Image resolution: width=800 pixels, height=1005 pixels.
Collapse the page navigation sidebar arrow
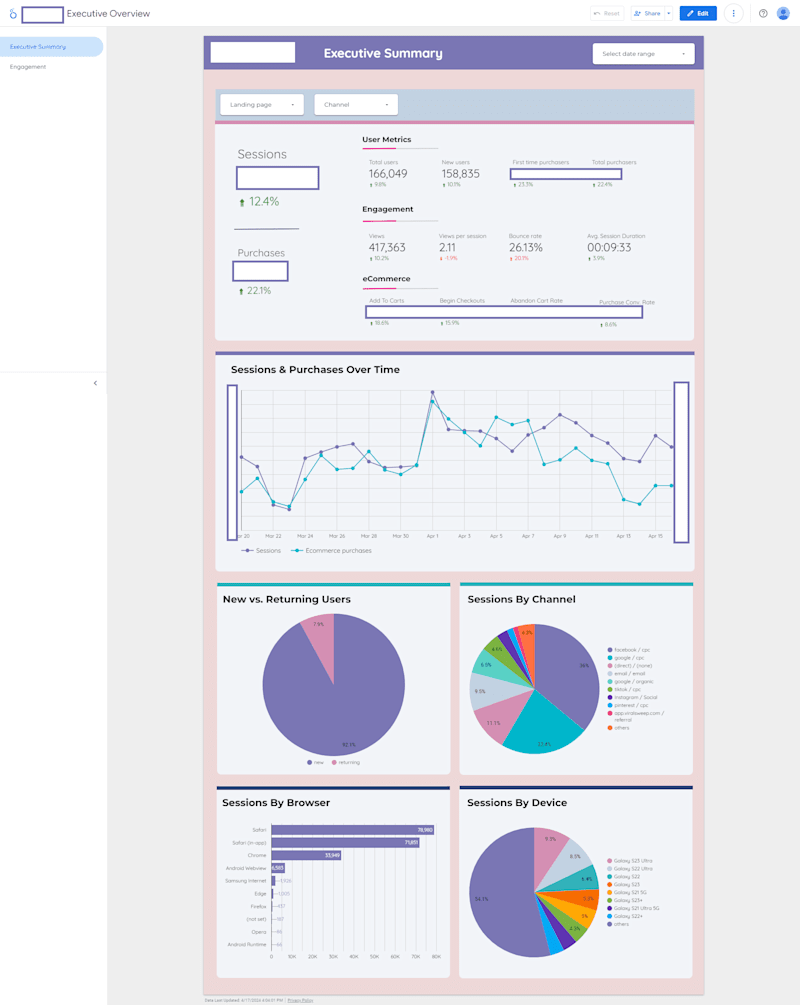click(96, 383)
